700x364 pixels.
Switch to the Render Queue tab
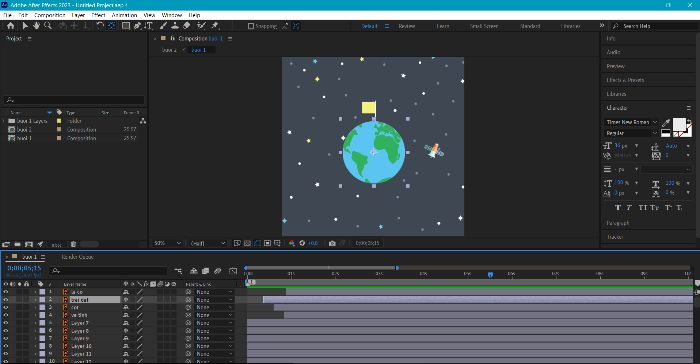[77, 257]
